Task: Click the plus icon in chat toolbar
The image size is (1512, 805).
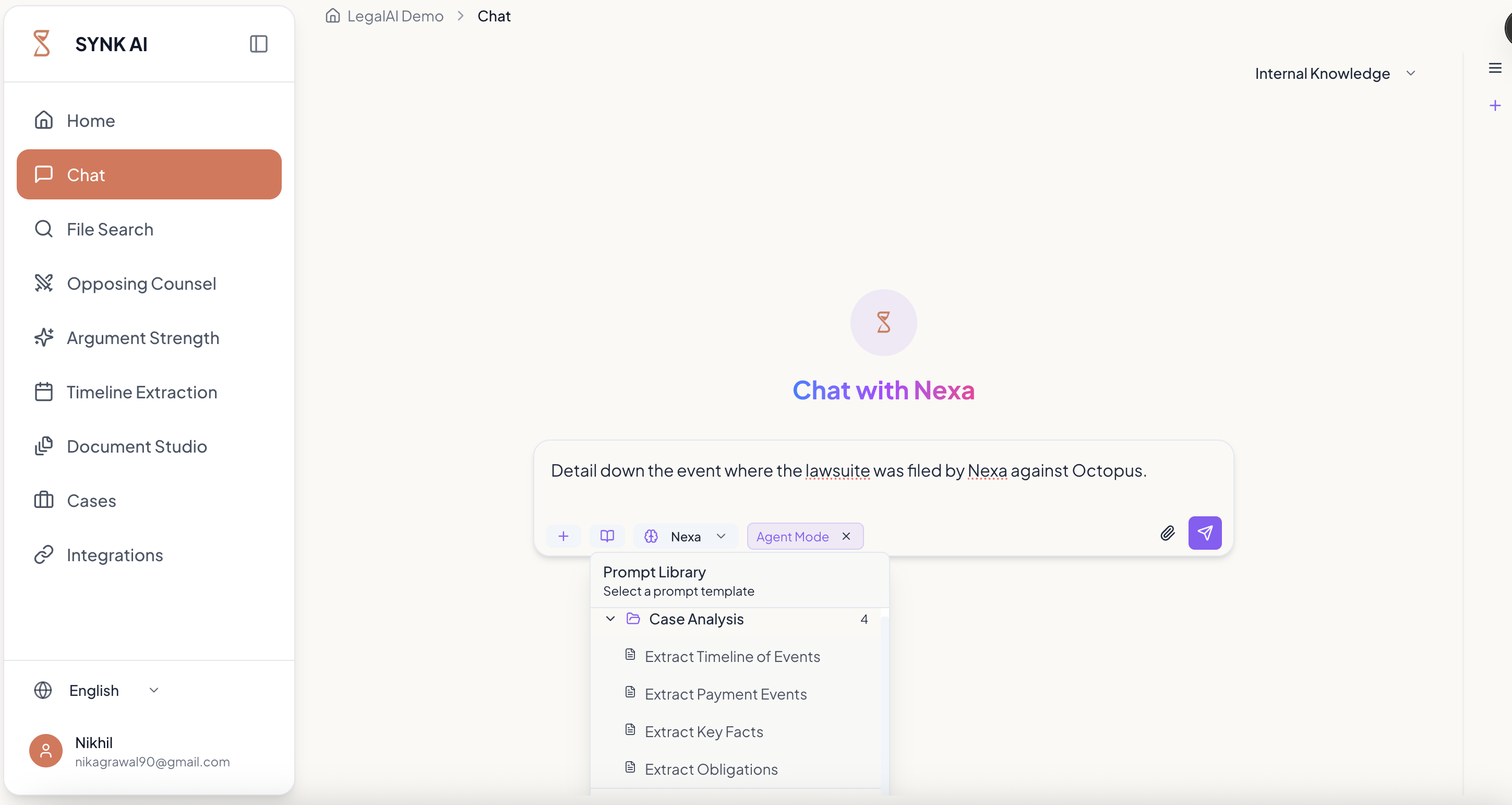Action: (563, 536)
